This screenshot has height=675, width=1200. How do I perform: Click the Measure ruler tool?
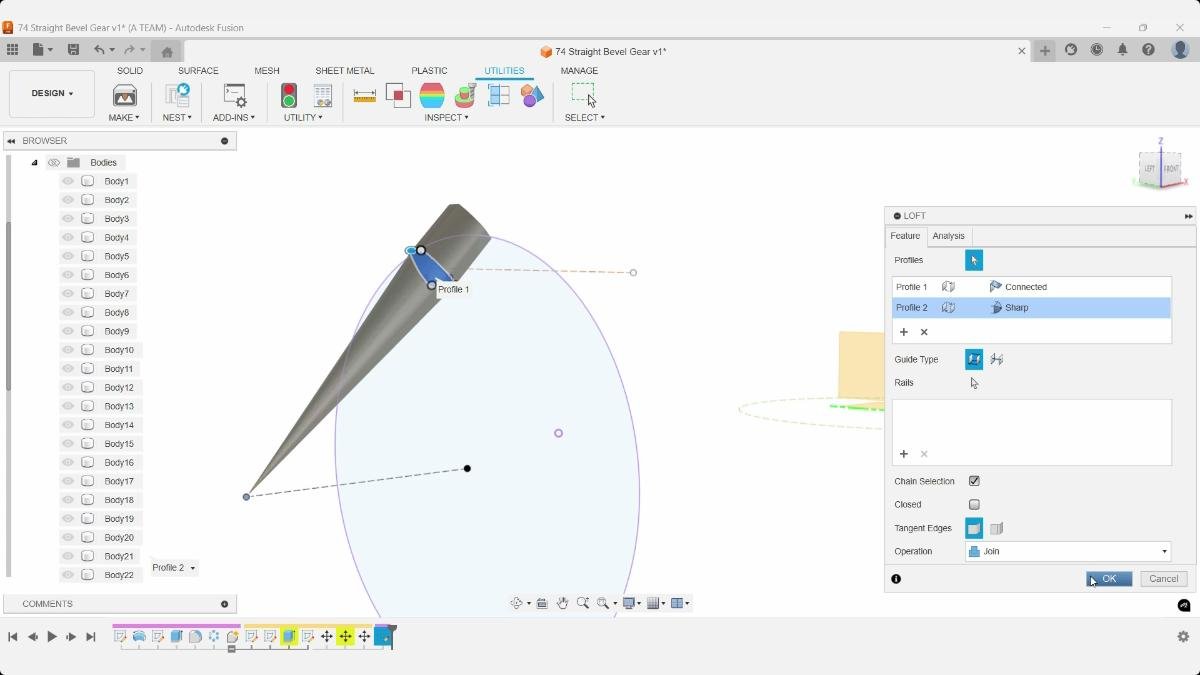pos(365,95)
